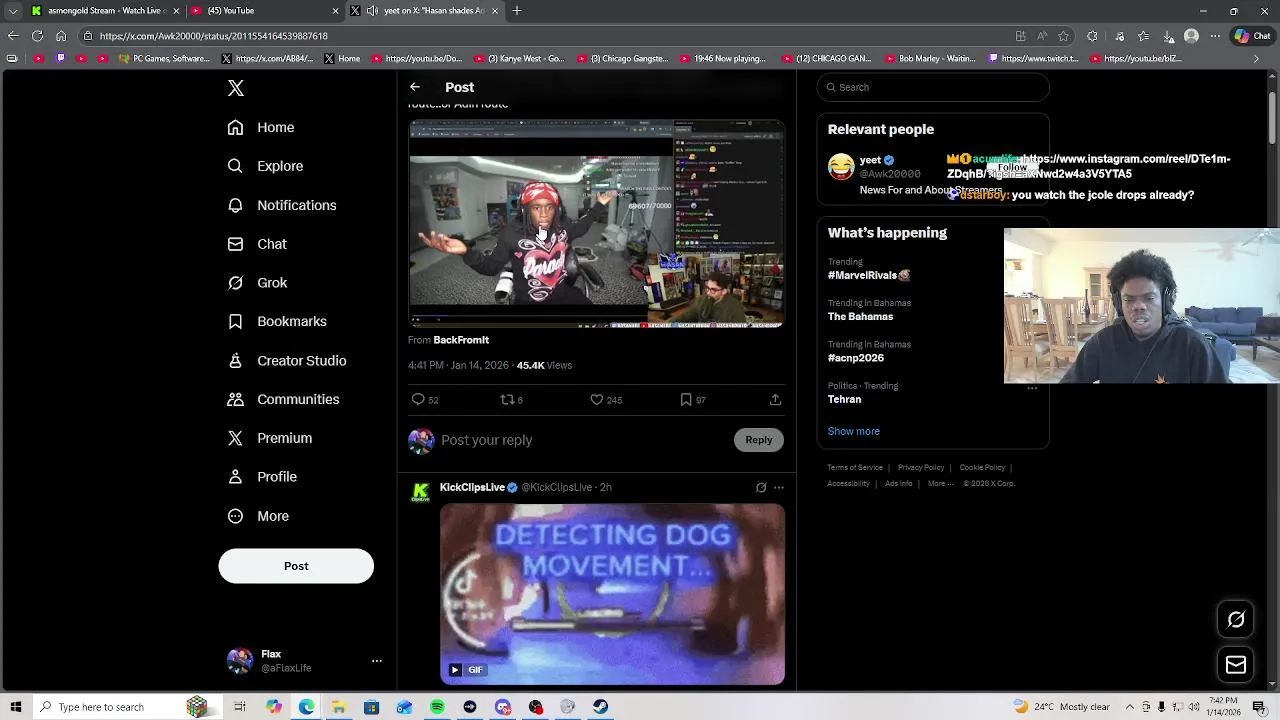The width and height of the screenshot is (1280, 720).
Task: Open Ads info footer link
Action: 899,483
